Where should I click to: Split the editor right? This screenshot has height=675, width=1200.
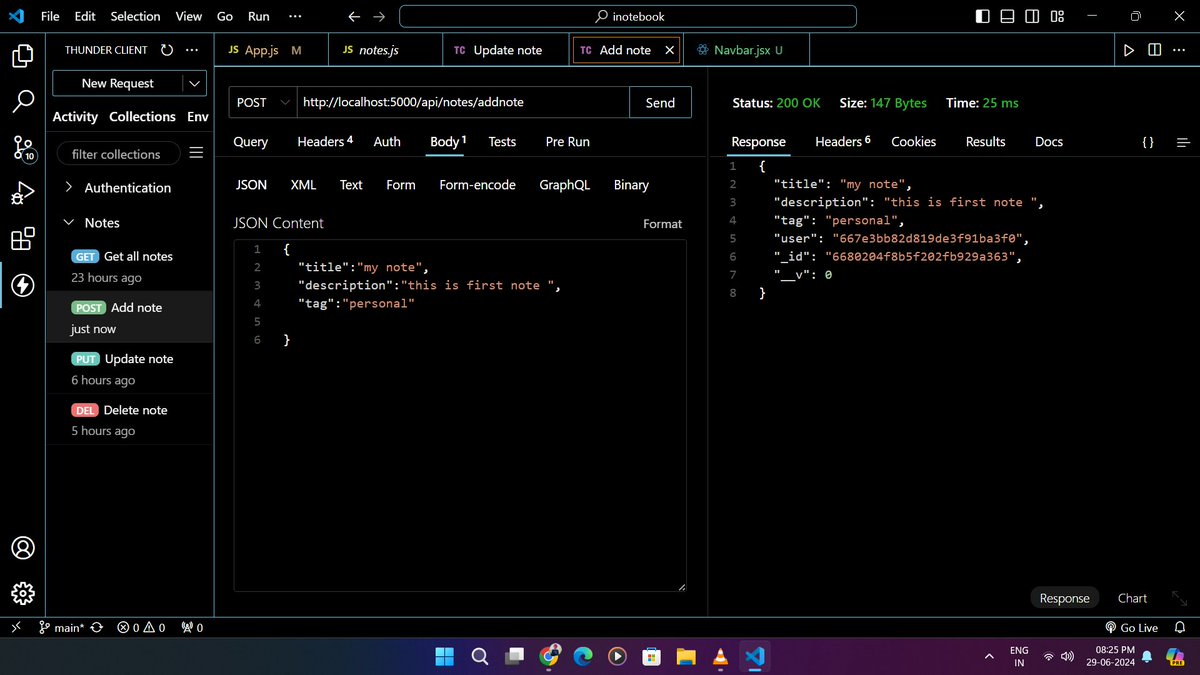coord(1154,50)
